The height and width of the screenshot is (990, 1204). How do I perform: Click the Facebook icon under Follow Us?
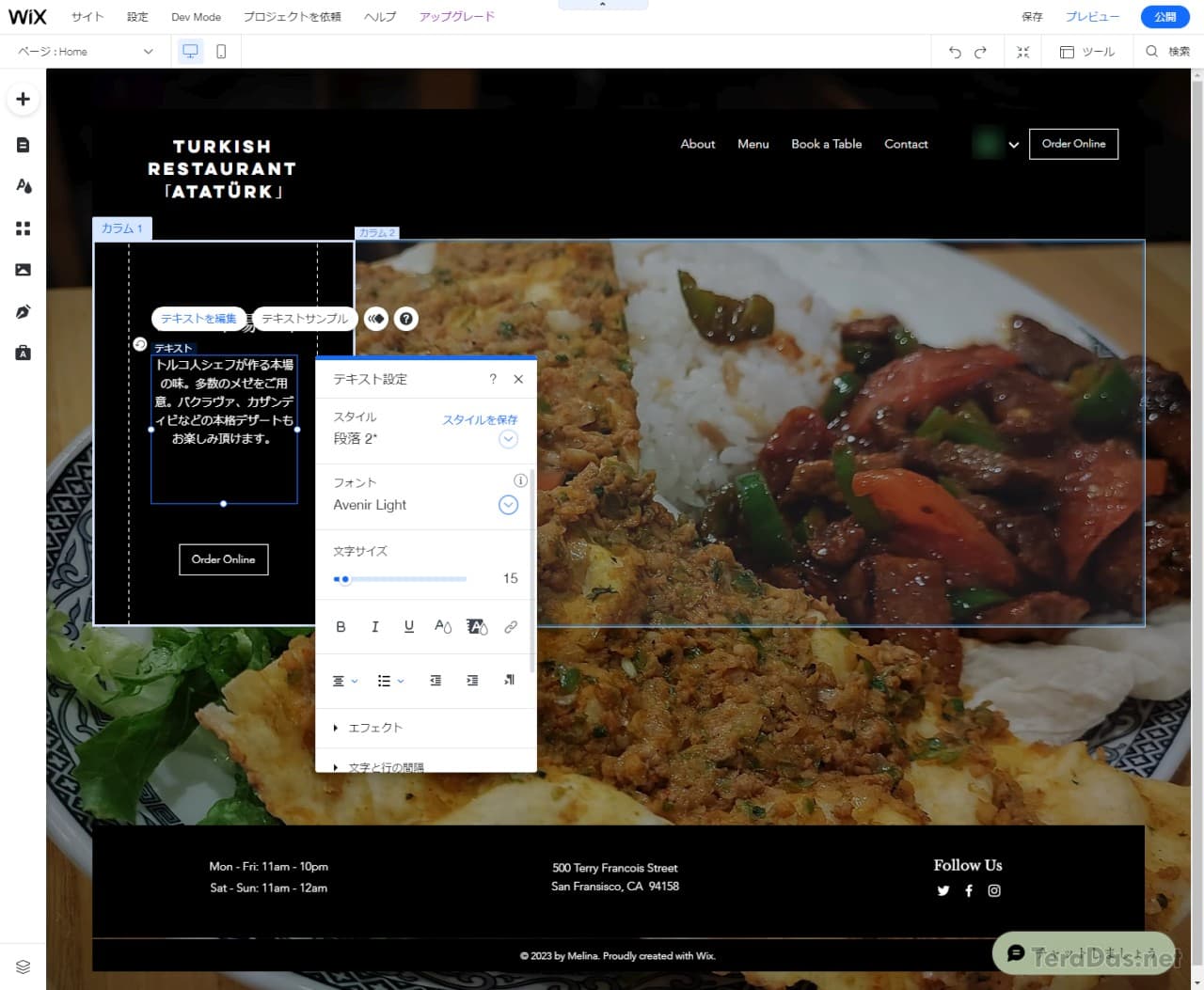969,890
